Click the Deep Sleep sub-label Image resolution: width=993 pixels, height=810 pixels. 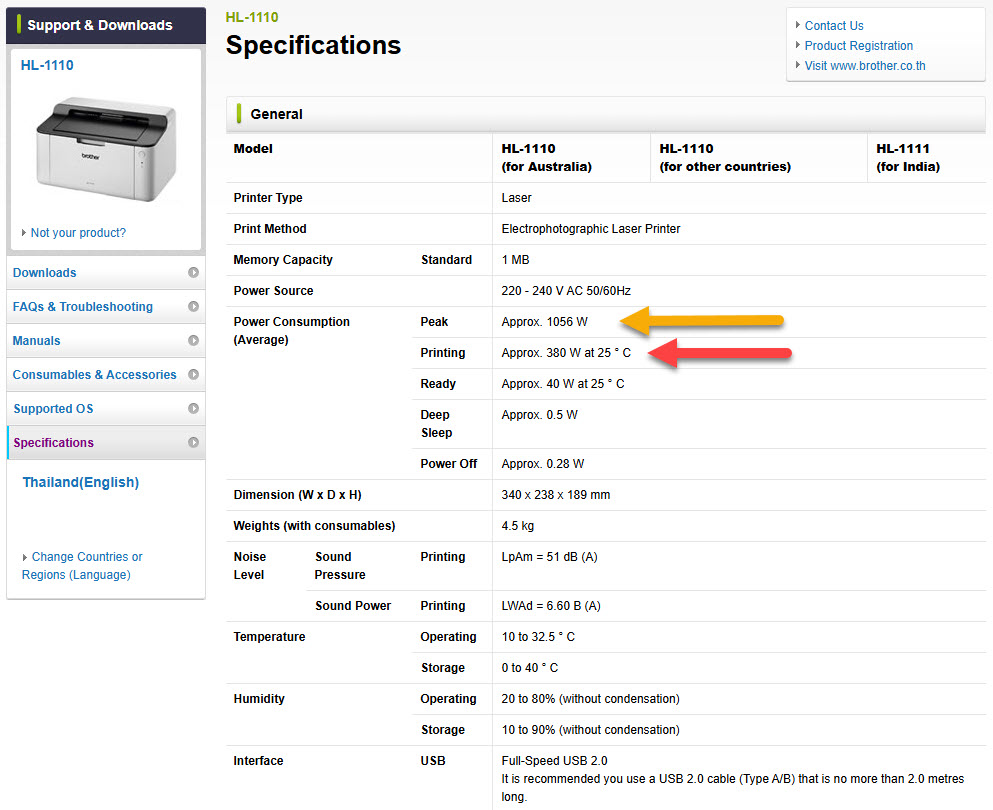click(x=436, y=424)
